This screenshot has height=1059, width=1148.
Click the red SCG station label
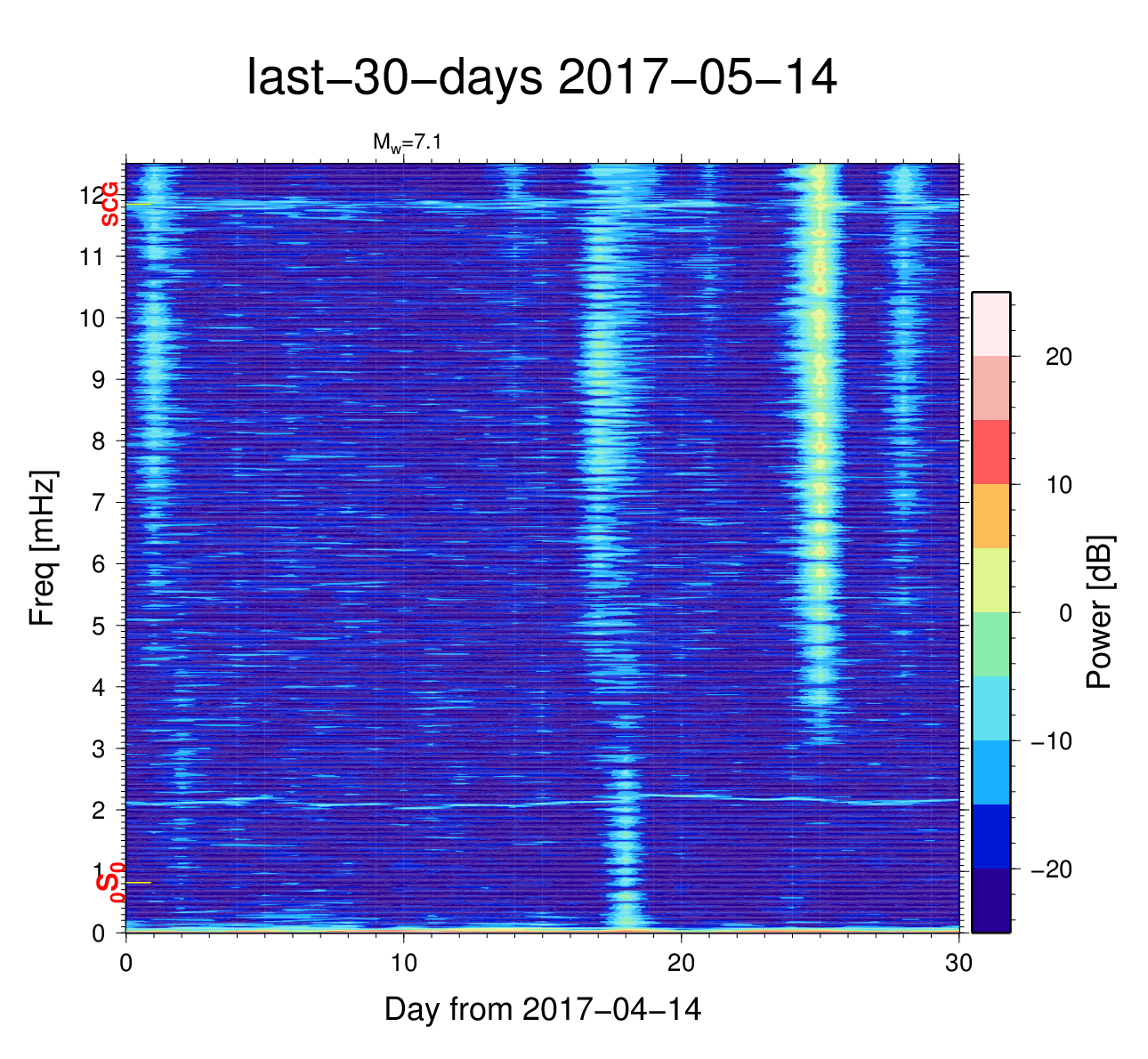click(x=109, y=204)
